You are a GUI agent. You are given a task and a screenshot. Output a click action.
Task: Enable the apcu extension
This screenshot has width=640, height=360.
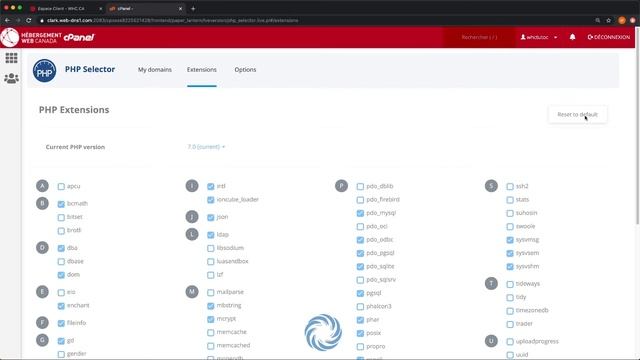pyautogui.click(x=61, y=187)
